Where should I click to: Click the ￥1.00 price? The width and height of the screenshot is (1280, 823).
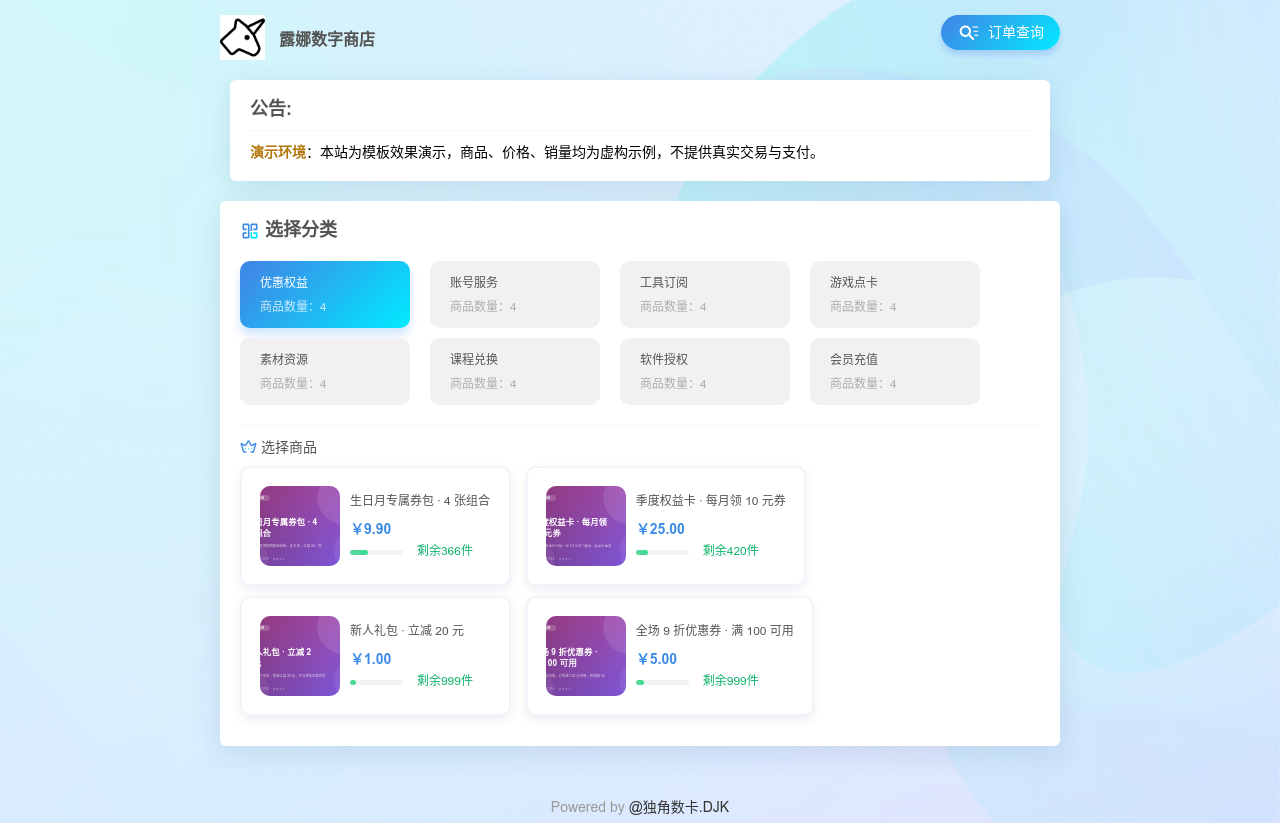(x=370, y=659)
